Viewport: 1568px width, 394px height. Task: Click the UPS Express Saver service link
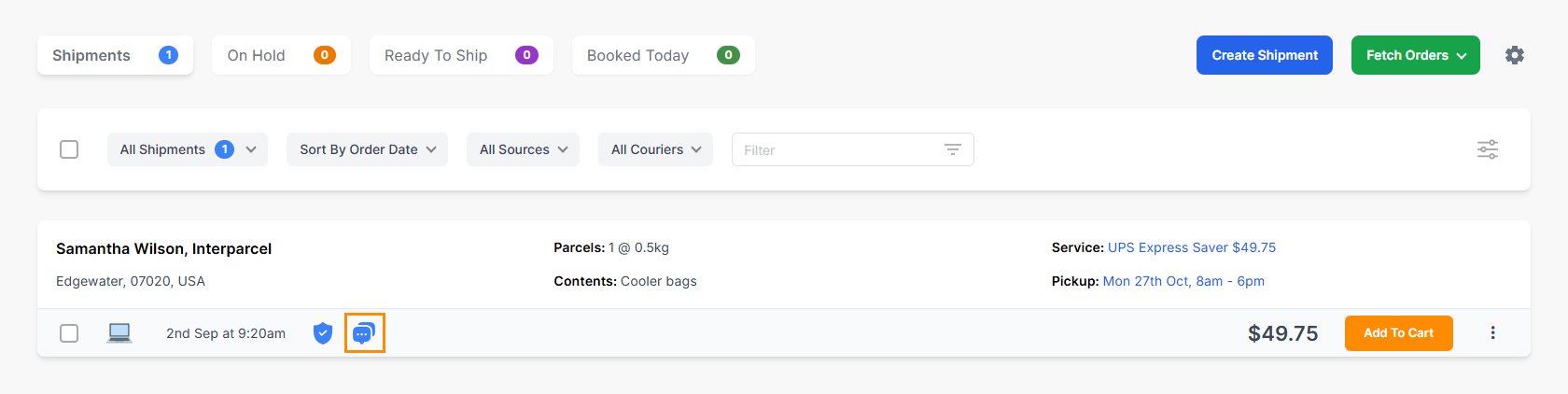pos(1191,247)
